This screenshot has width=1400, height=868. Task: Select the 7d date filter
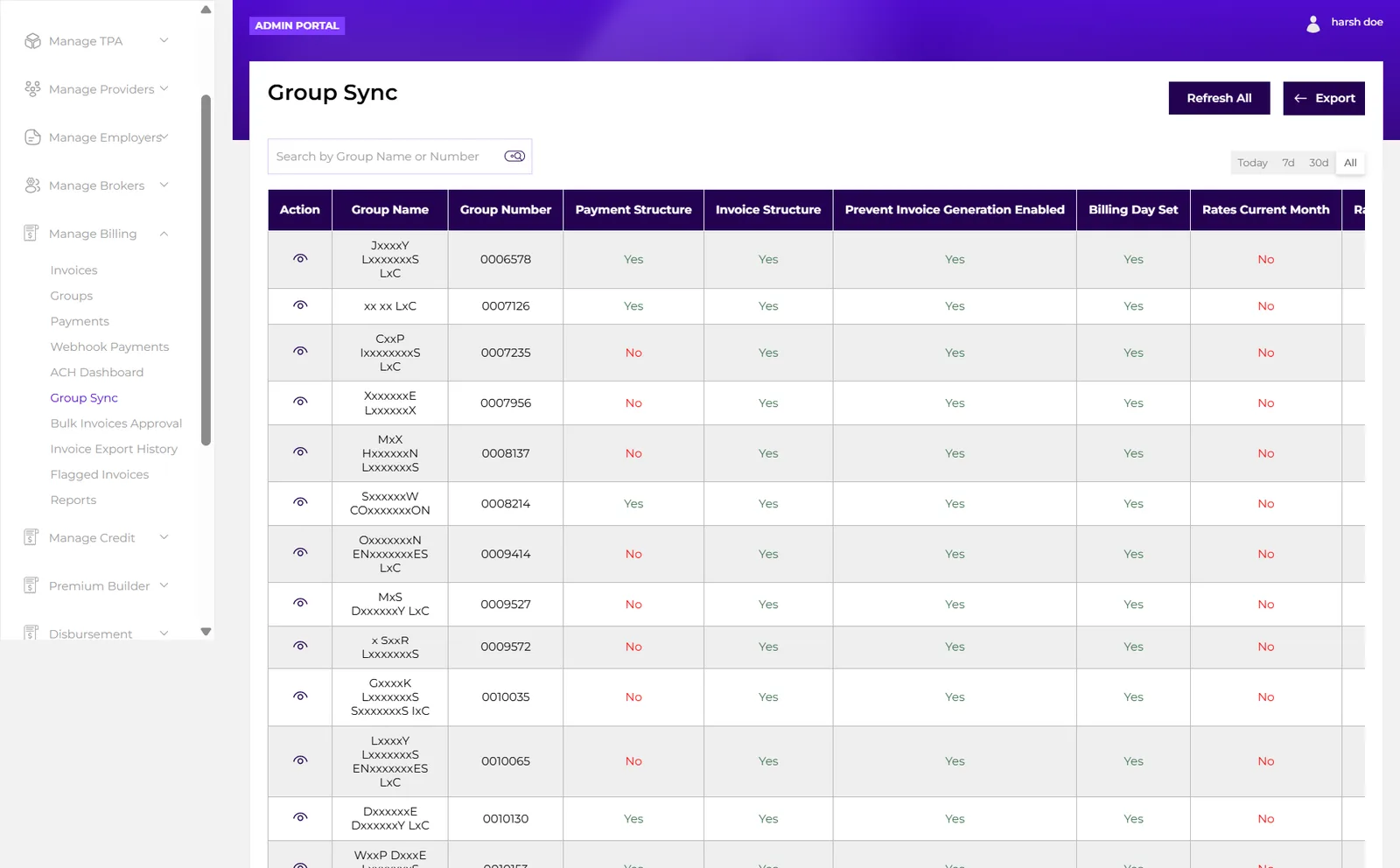point(1288,163)
